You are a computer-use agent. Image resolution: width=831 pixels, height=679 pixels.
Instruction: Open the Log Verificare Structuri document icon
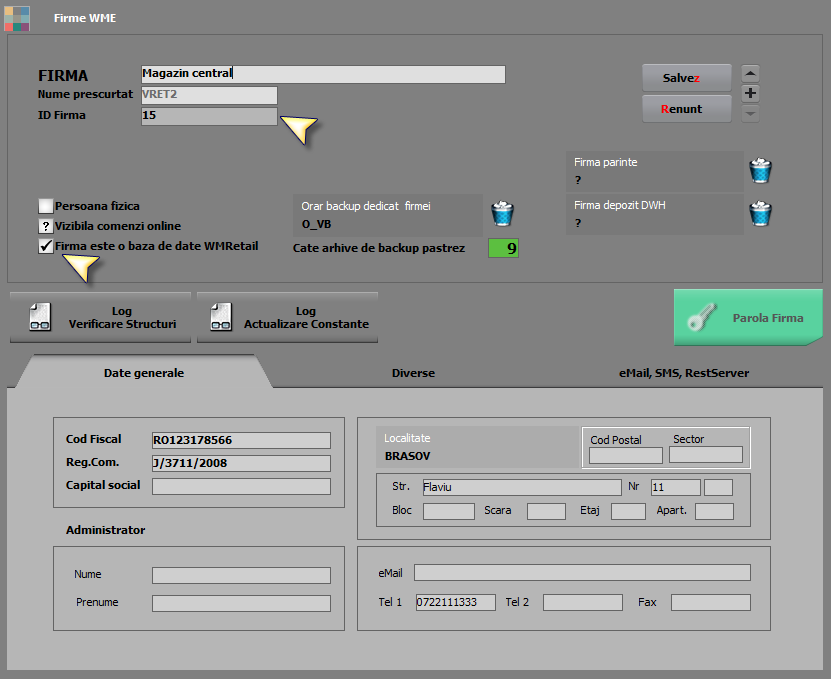(x=40, y=317)
